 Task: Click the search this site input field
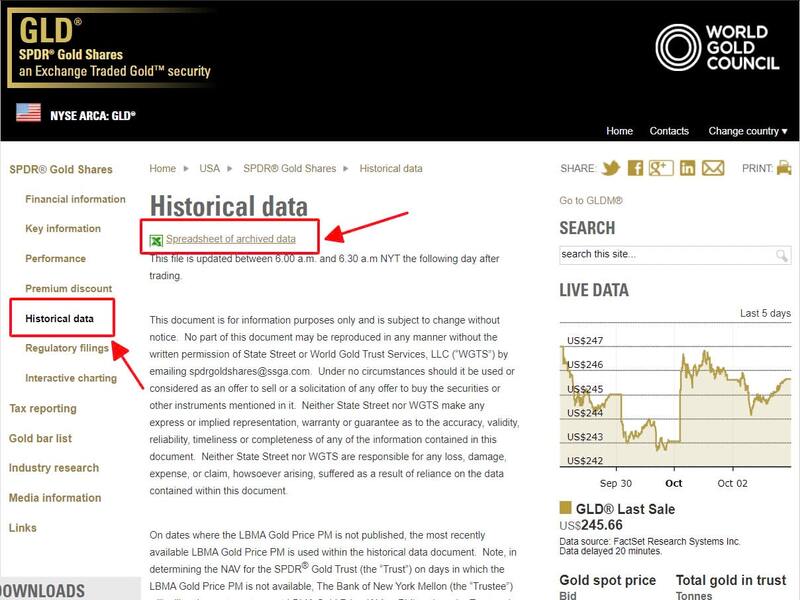pos(650,254)
